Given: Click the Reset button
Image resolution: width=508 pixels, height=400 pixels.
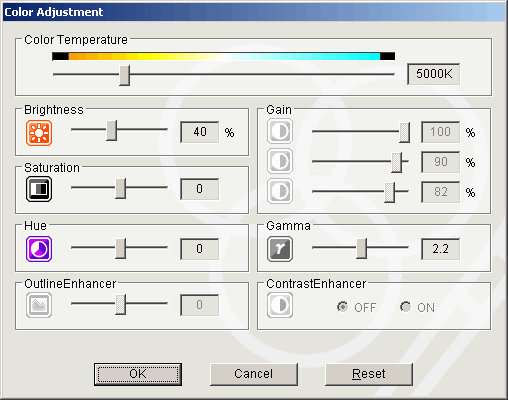Looking at the screenshot, I should [x=369, y=374].
